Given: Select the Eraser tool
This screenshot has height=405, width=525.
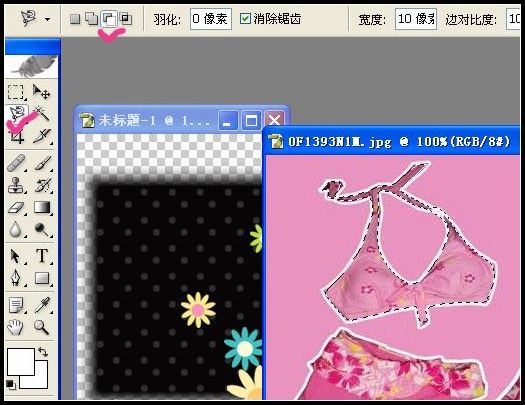Looking at the screenshot, I should (x=16, y=208).
